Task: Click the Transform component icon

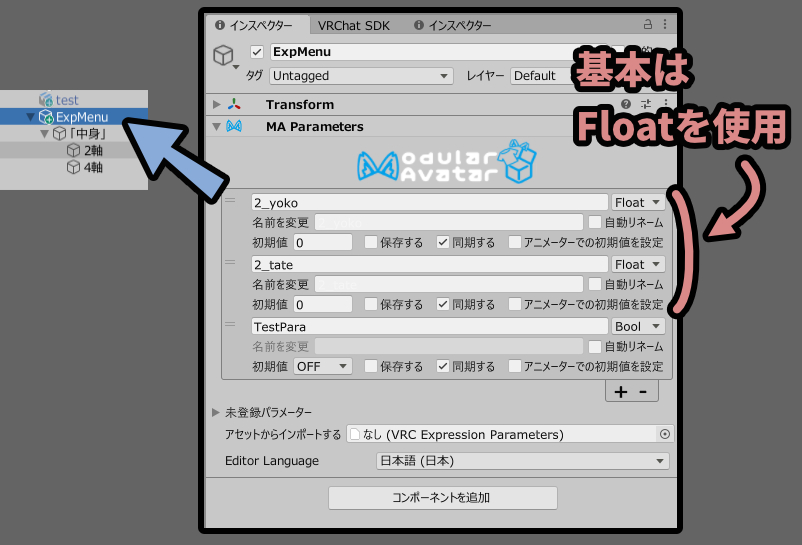Action: 234,104
